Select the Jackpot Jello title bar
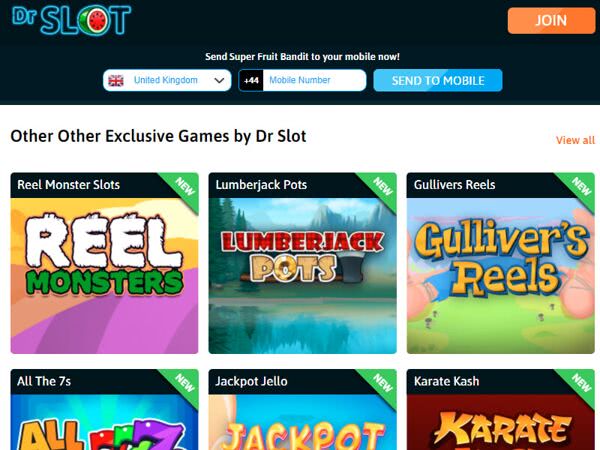 [x=303, y=382]
